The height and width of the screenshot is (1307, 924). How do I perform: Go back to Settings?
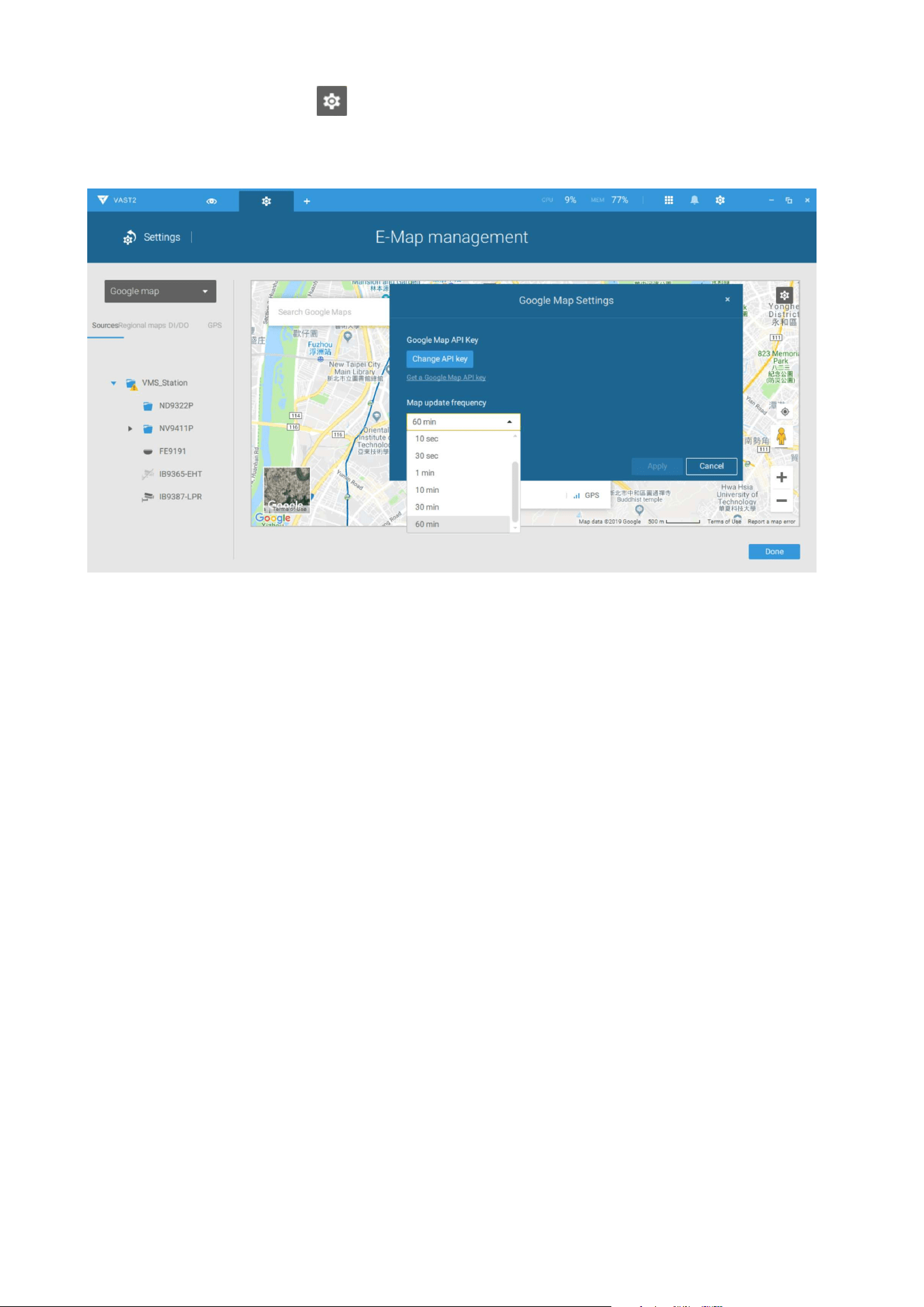tap(151, 237)
